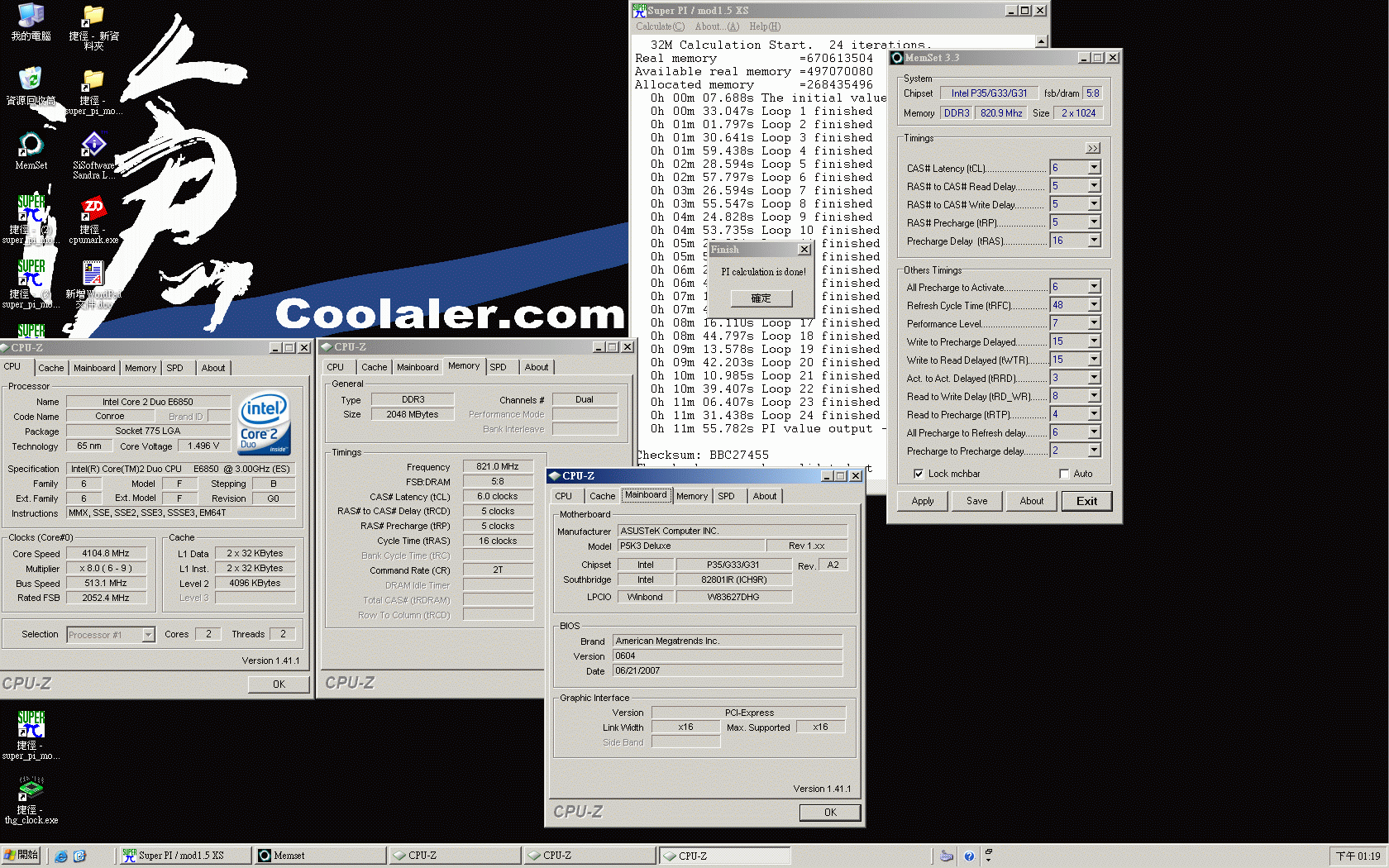Image resolution: width=1389 pixels, height=868 pixels.
Task: Open Read to Precharge (tRTP) dropdown
Action: pyautogui.click(x=1094, y=414)
